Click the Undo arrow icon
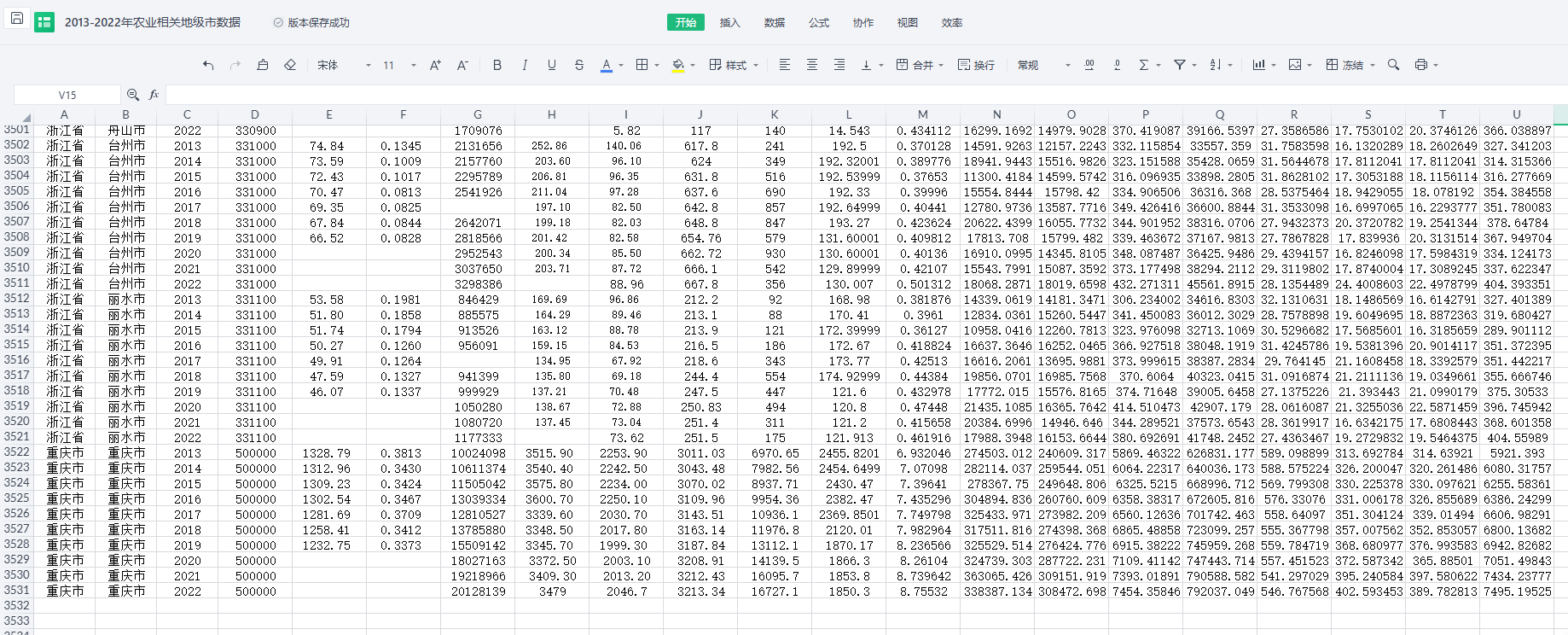The height and width of the screenshot is (635, 1568). (x=208, y=65)
